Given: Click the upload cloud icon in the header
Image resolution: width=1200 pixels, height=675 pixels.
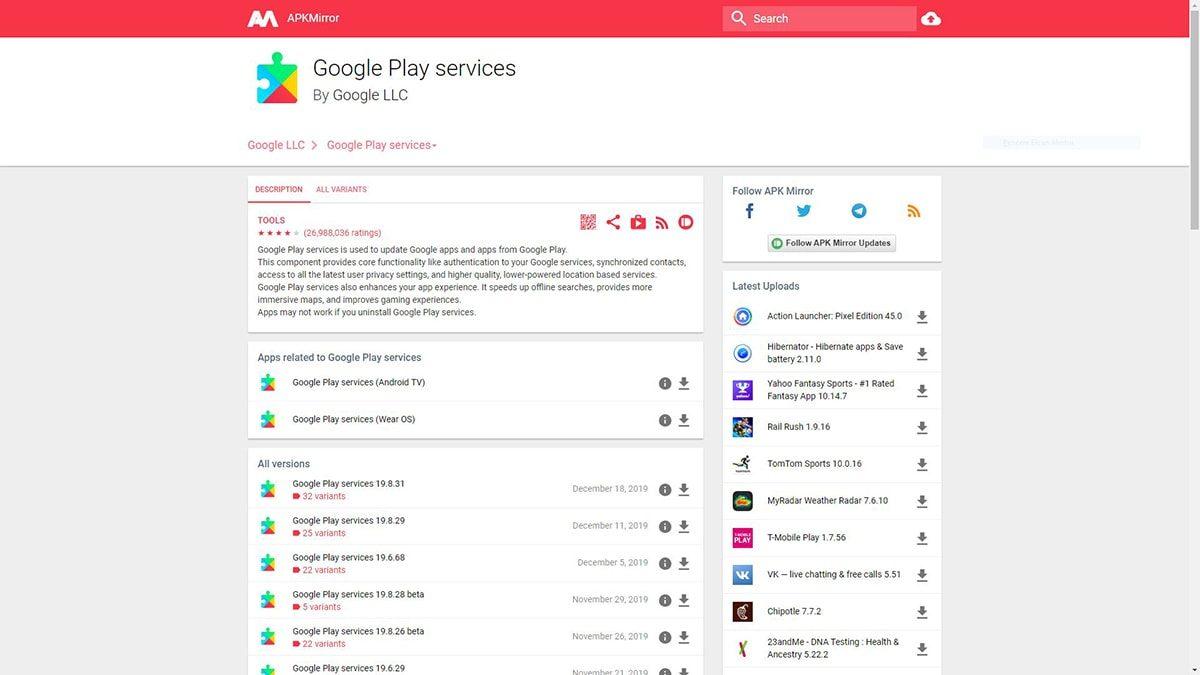Looking at the screenshot, I should [x=931, y=18].
